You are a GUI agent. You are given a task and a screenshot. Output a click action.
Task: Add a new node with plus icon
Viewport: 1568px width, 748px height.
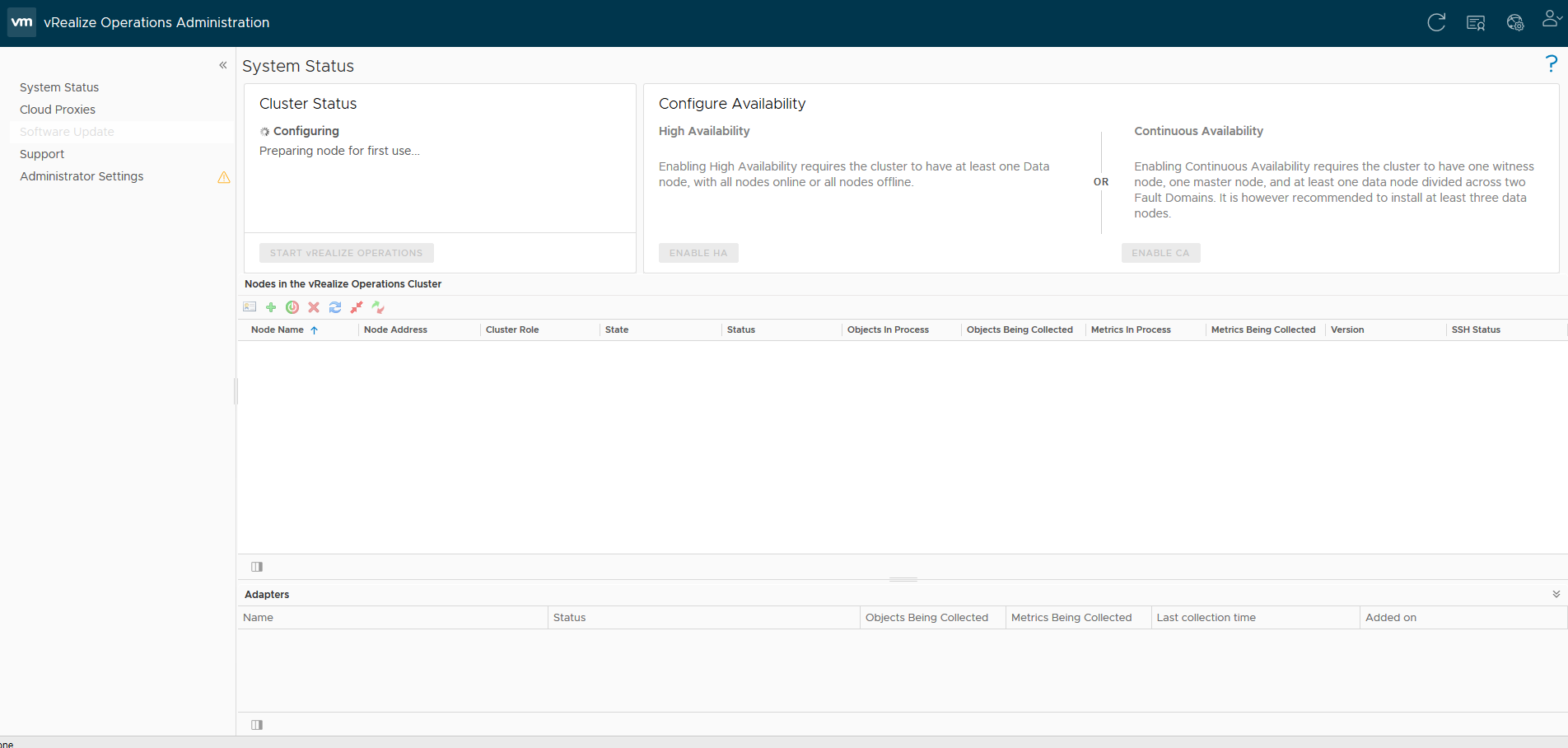coord(271,307)
